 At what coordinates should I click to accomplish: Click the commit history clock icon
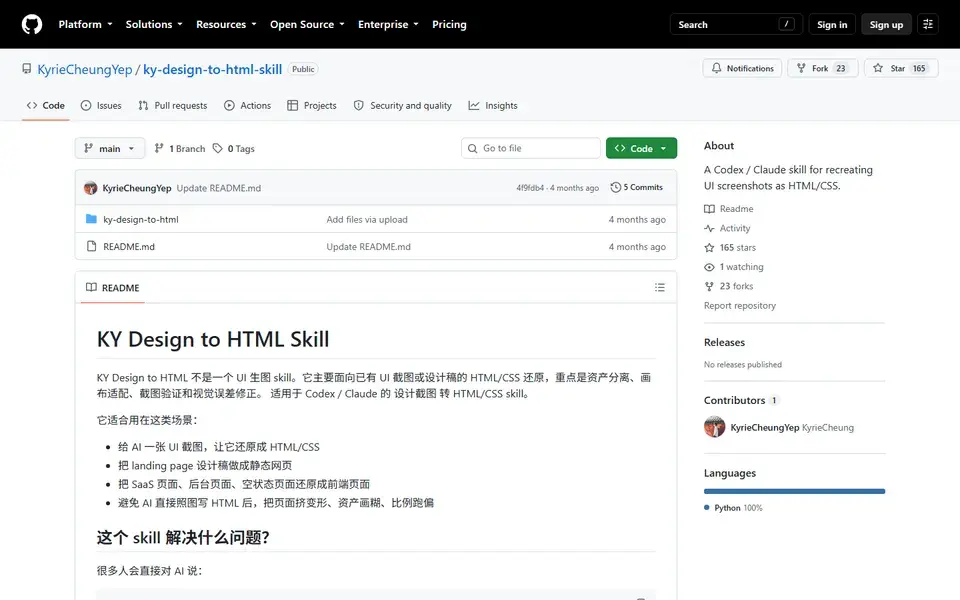click(x=615, y=187)
